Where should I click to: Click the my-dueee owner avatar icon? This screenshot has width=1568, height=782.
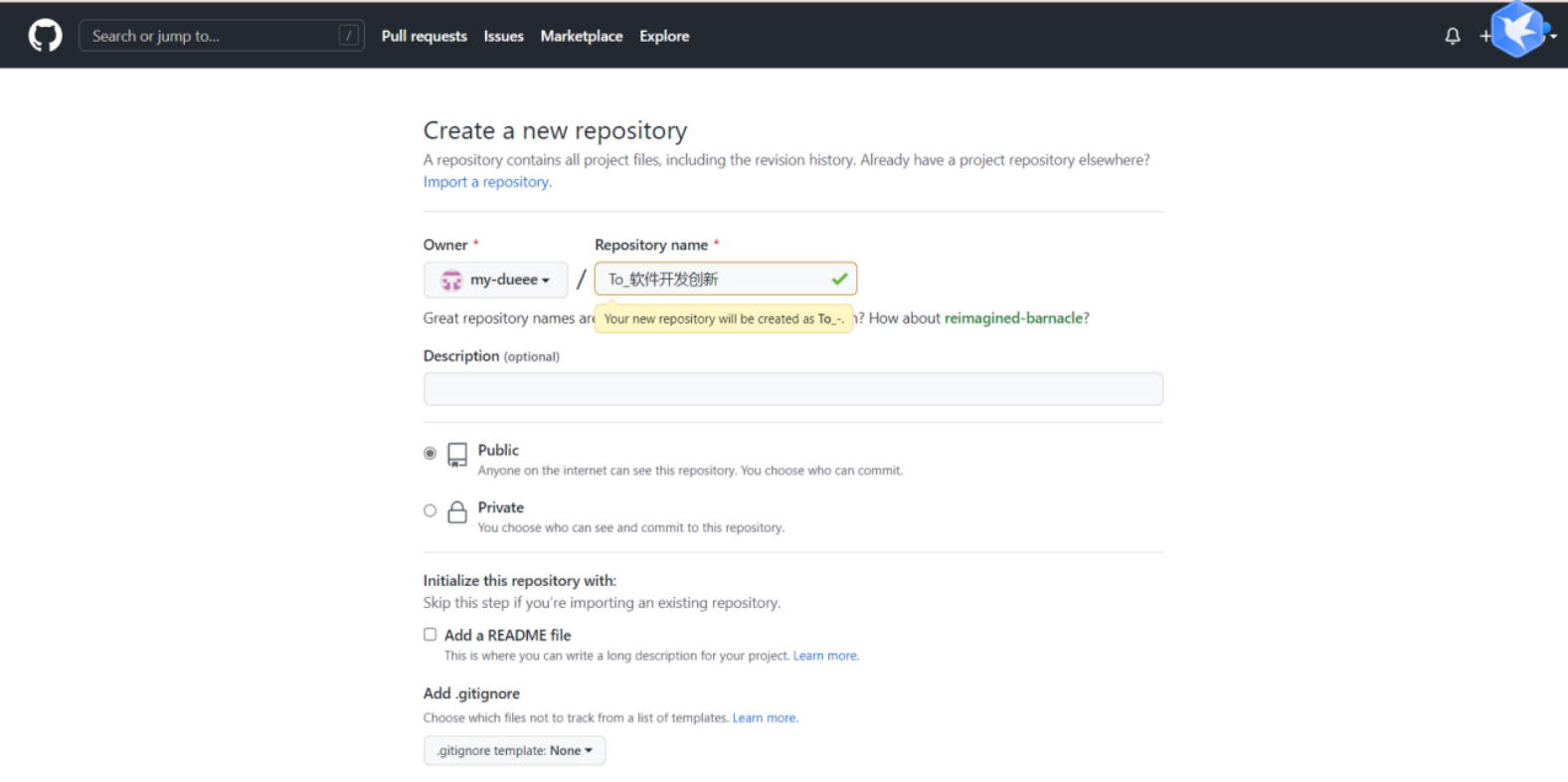tap(451, 281)
